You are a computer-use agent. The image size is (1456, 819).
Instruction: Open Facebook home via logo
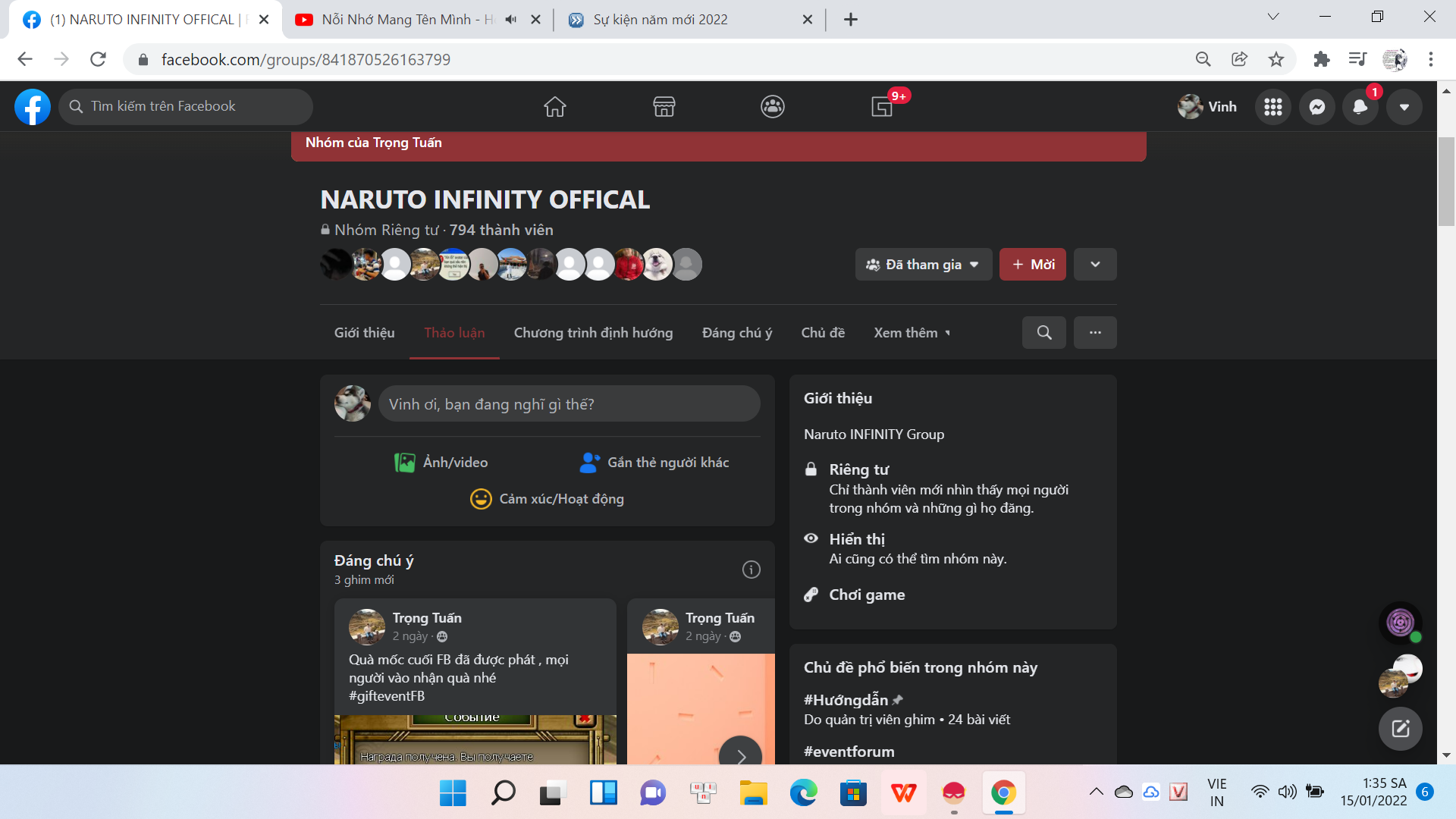click(33, 107)
